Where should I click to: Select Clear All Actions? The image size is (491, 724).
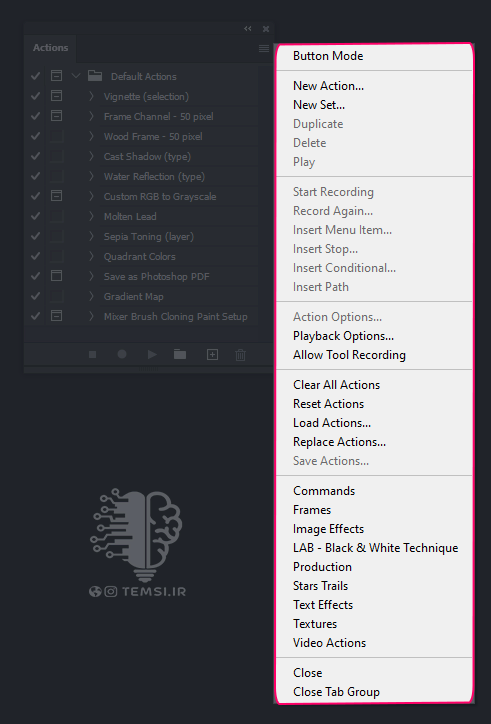pyautogui.click(x=336, y=385)
